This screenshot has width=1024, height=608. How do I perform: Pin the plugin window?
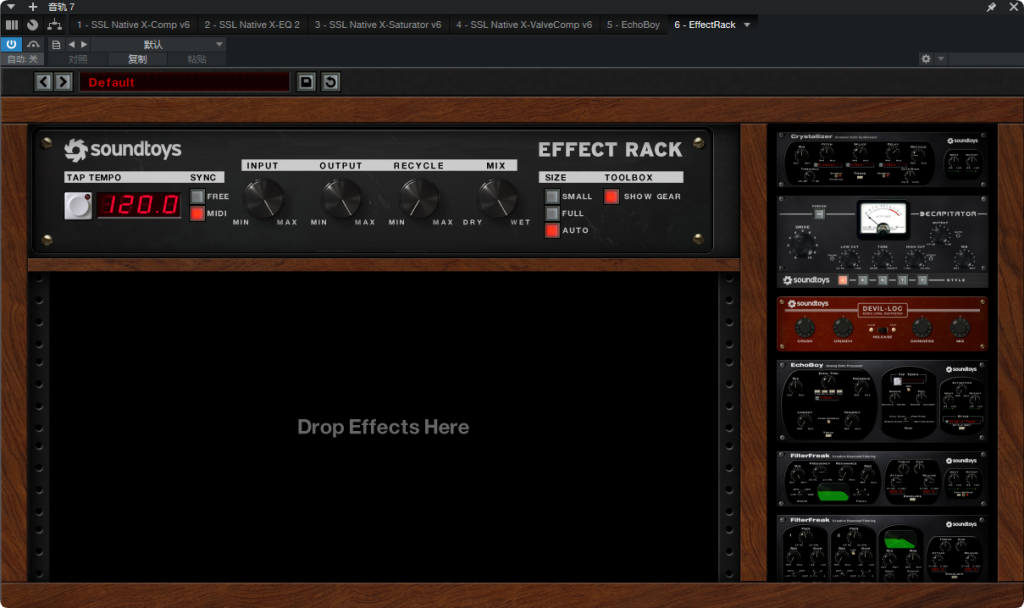(991, 7)
